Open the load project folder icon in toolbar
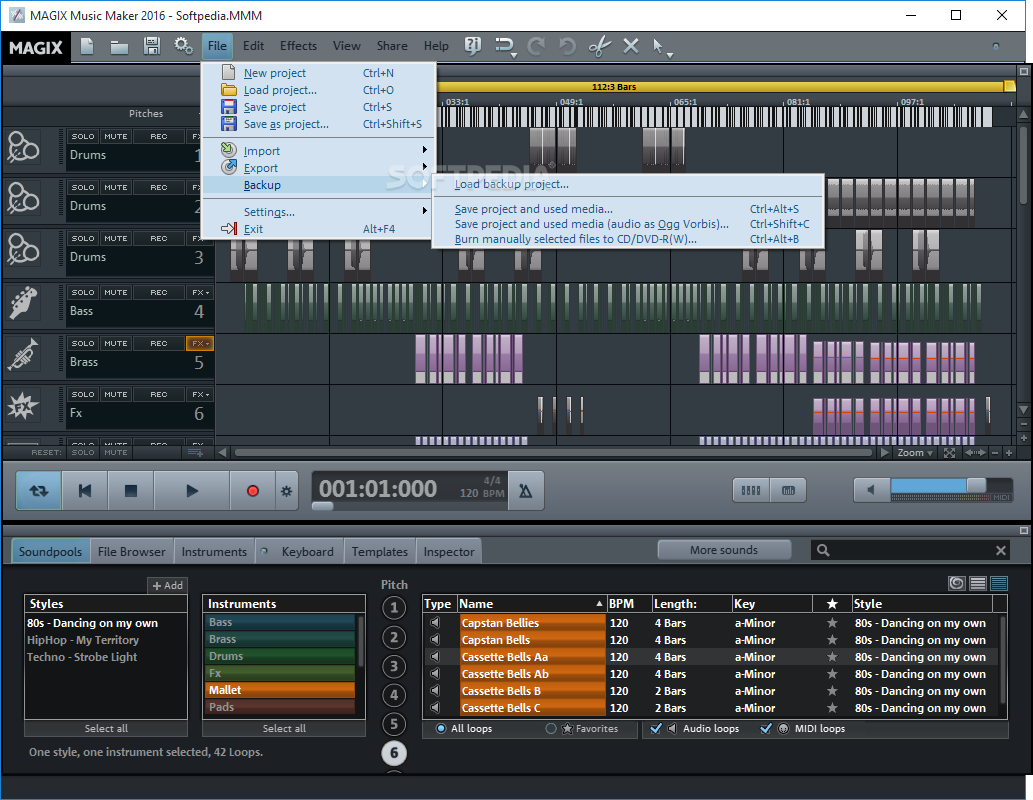 pos(119,47)
